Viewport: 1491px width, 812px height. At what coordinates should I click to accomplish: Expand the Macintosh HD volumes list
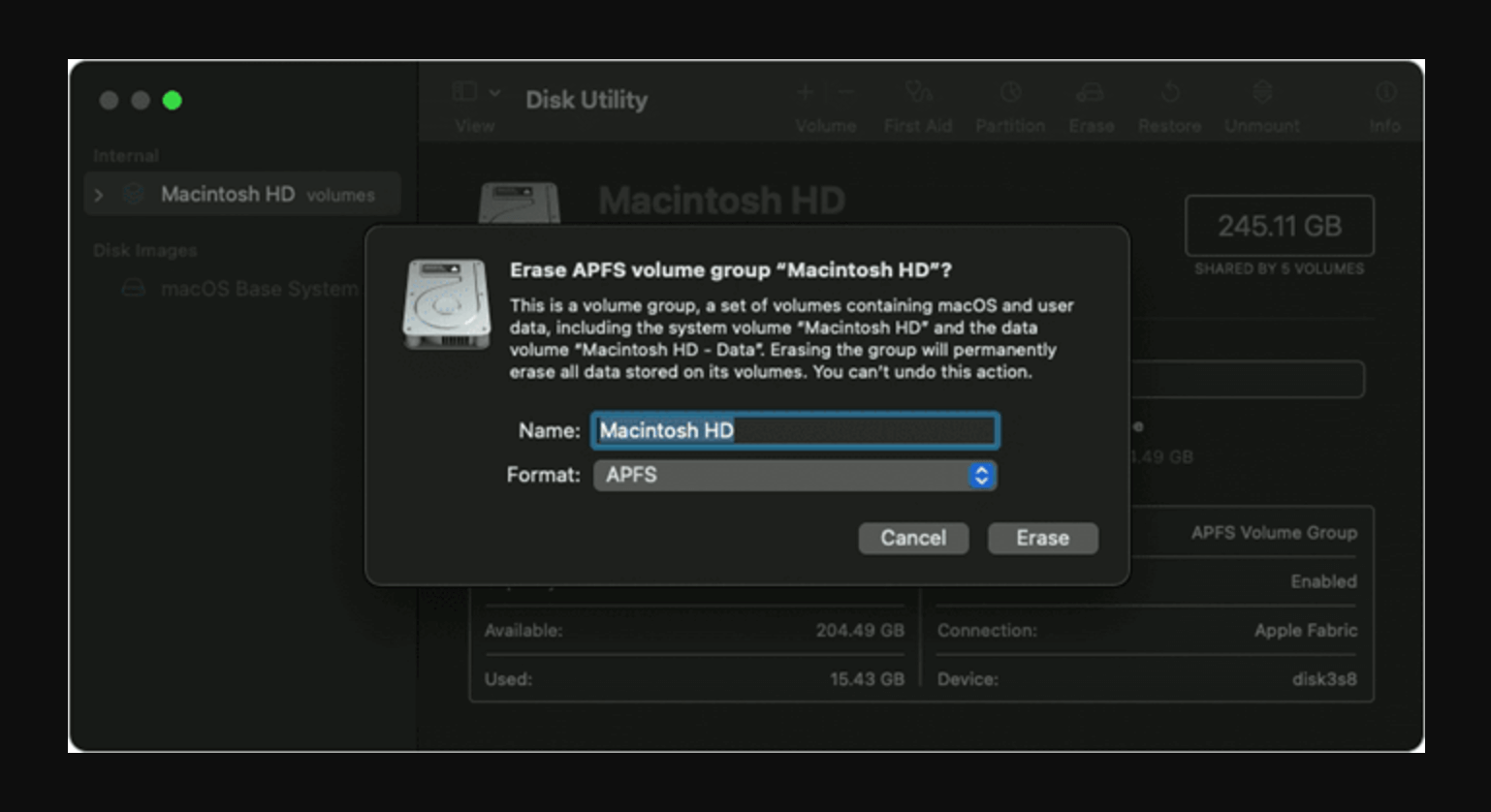point(98,193)
